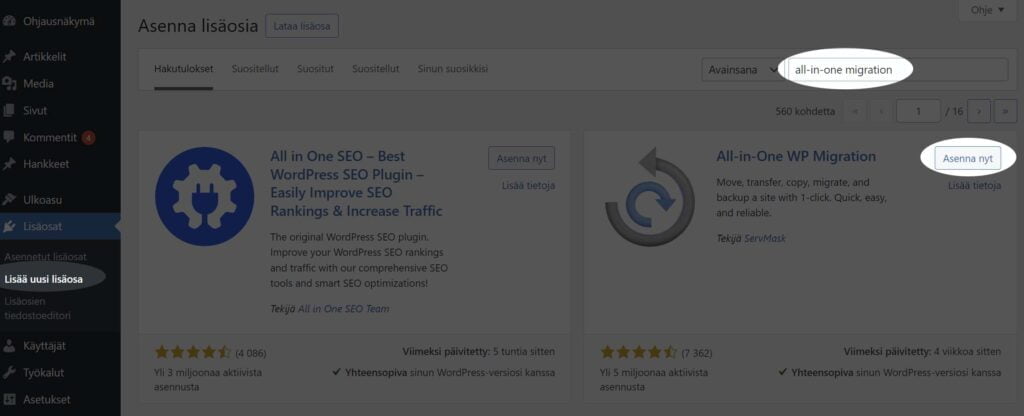Click the plugin search input field

click(900, 70)
